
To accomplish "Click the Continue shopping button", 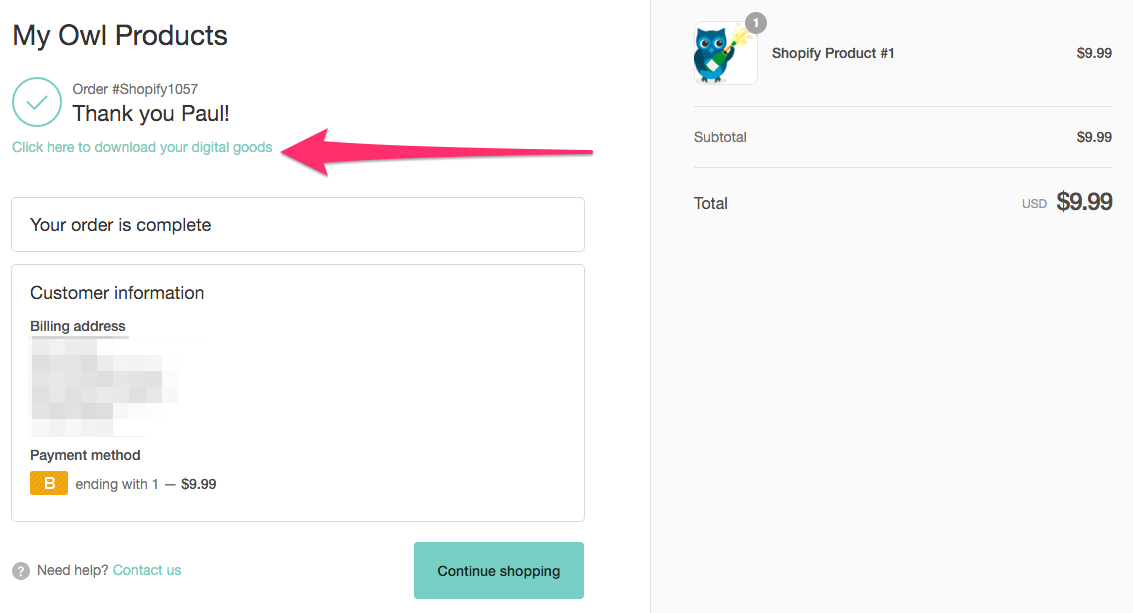I will coord(499,570).
